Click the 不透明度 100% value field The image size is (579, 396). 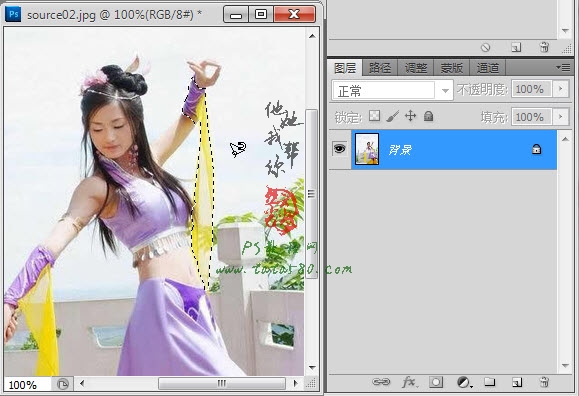pyautogui.click(x=531, y=89)
